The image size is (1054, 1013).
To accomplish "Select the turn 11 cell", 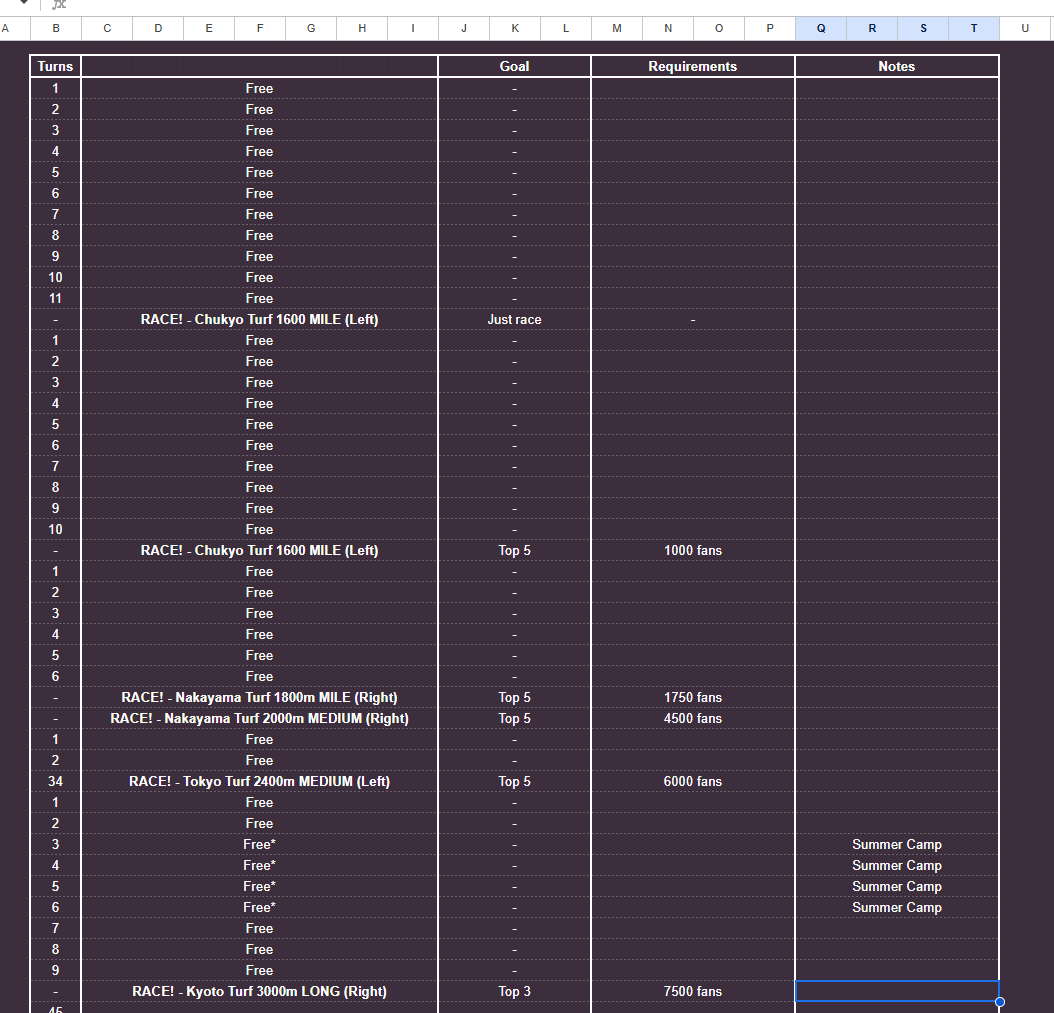I will 55,298.
